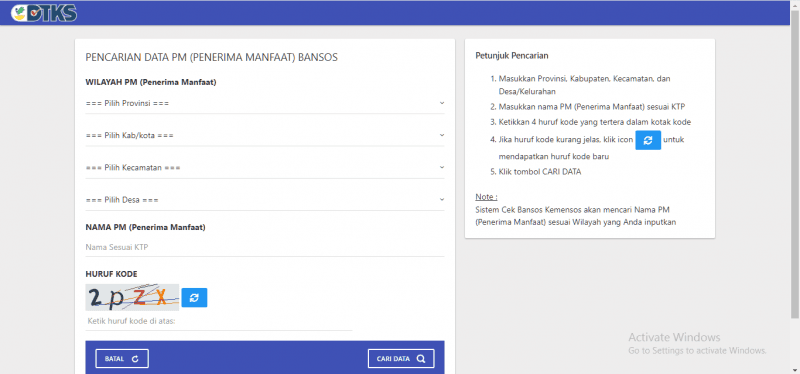Open the Pilih Kab/kota dropdown
The image size is (800, 374).
click(x=265, y=136)
